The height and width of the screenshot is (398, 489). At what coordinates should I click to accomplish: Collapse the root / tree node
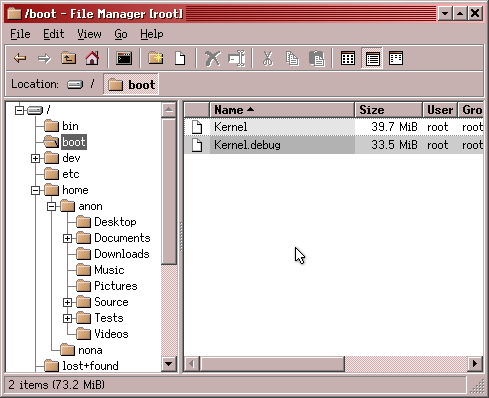click(19, 110)
